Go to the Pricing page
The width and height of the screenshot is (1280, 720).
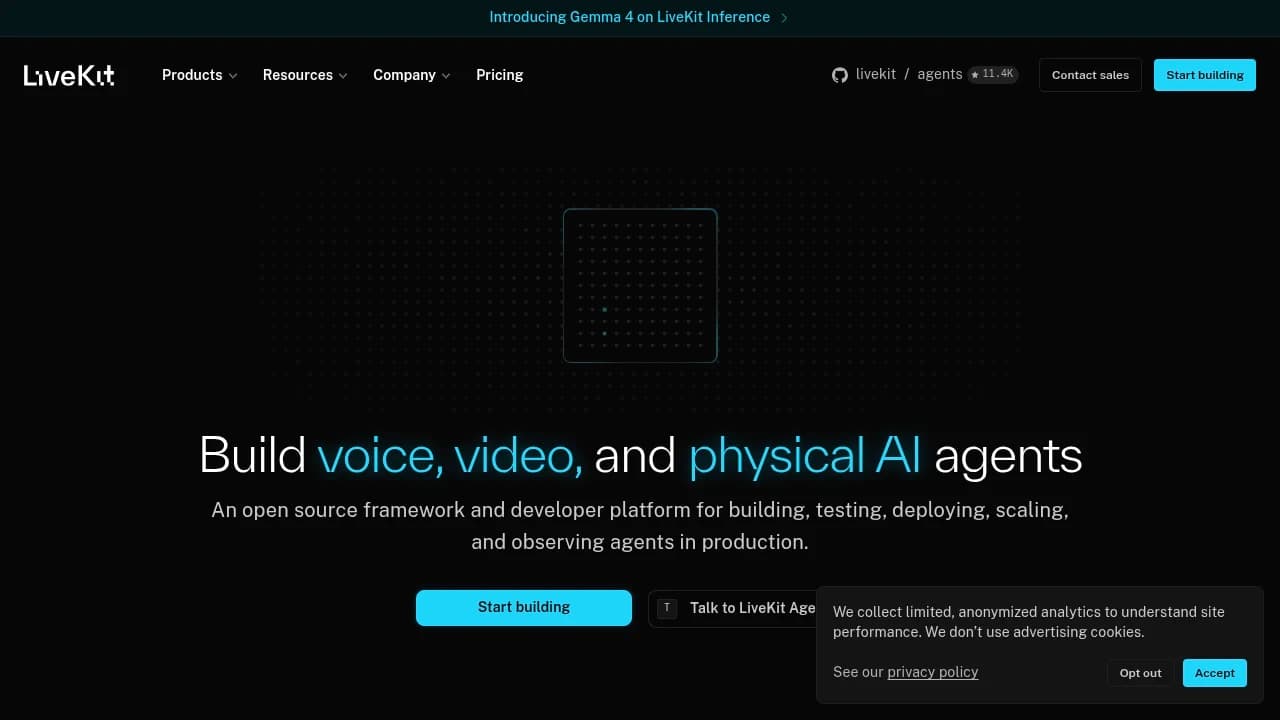coord(500,75)
